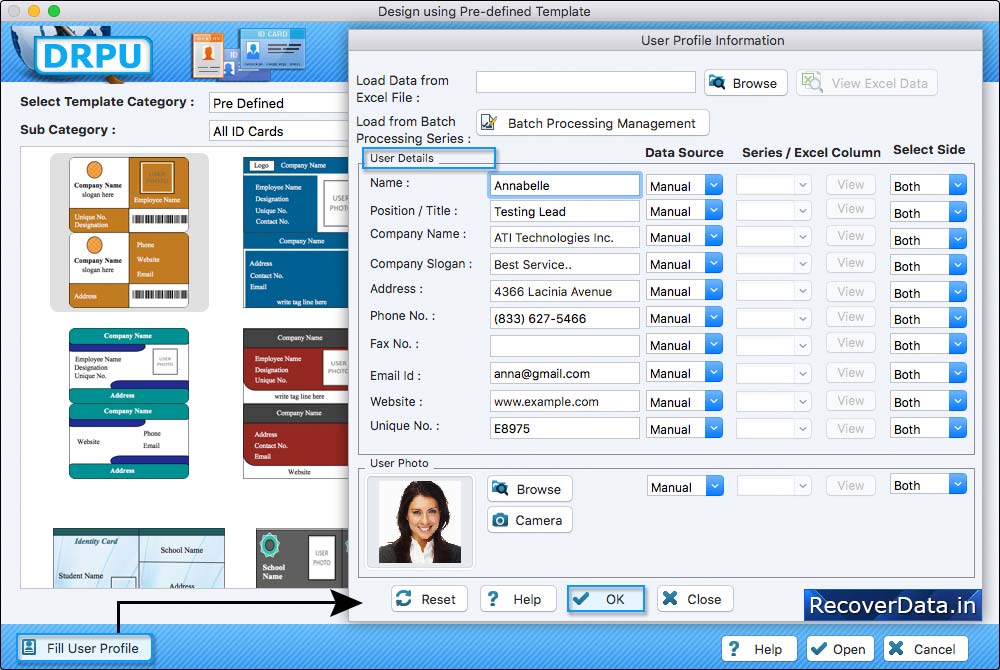1000x670 pixels.
Task: Select the orange ID card template
Action: point(129,232)
